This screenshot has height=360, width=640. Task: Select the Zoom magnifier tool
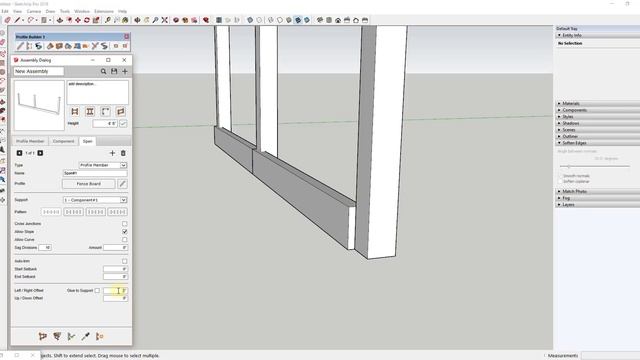156,20
